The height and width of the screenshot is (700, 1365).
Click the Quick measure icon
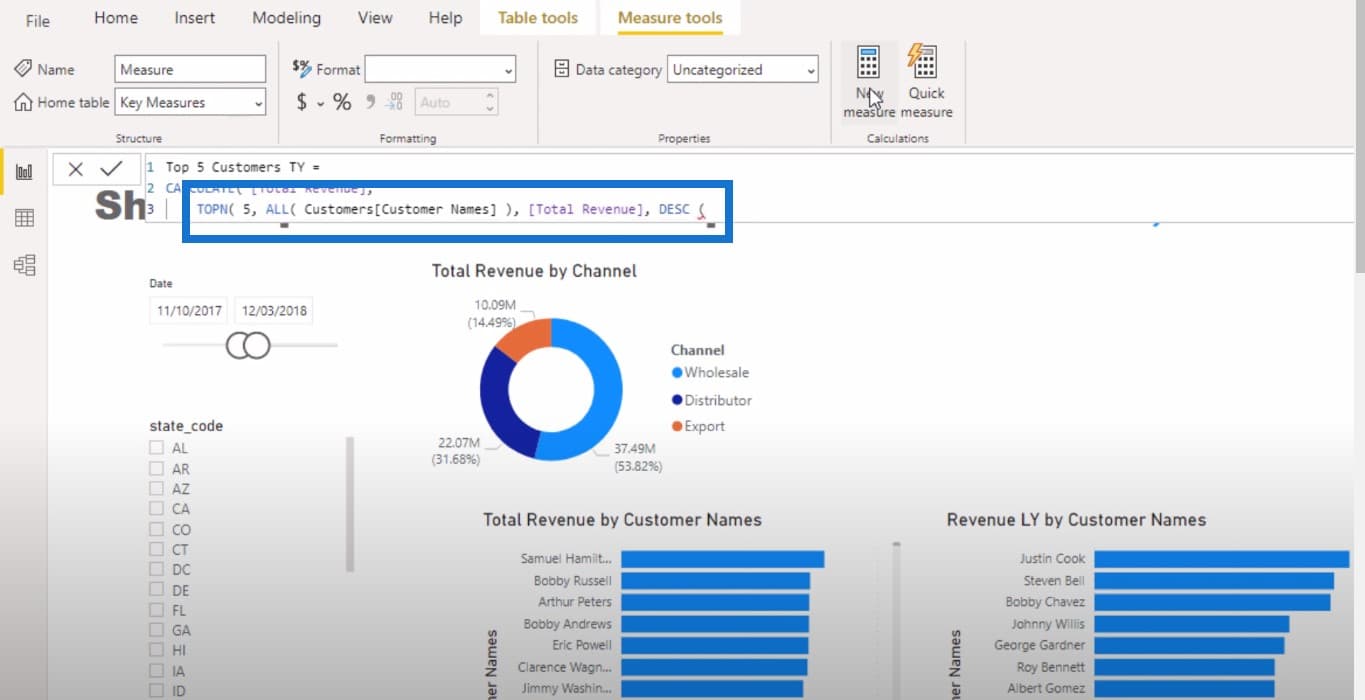coord(923,62)
